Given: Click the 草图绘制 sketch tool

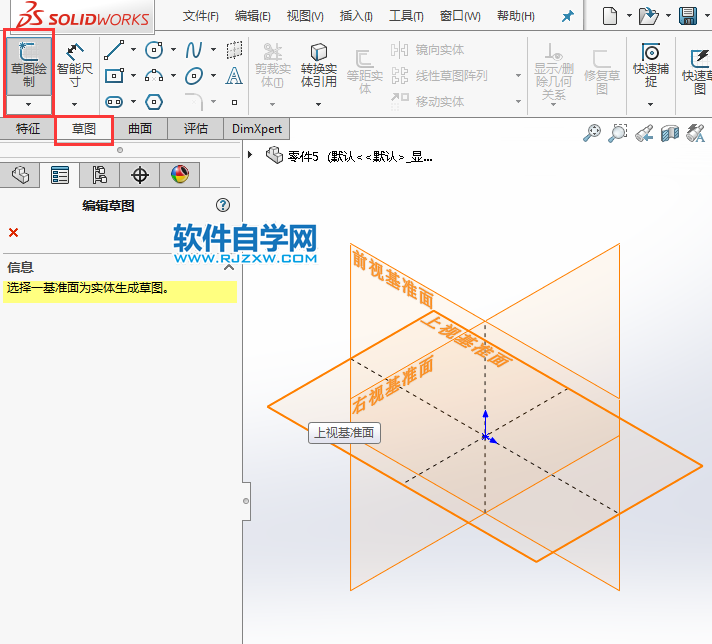Looking at the screenshot, I should (x=28, y=63).
